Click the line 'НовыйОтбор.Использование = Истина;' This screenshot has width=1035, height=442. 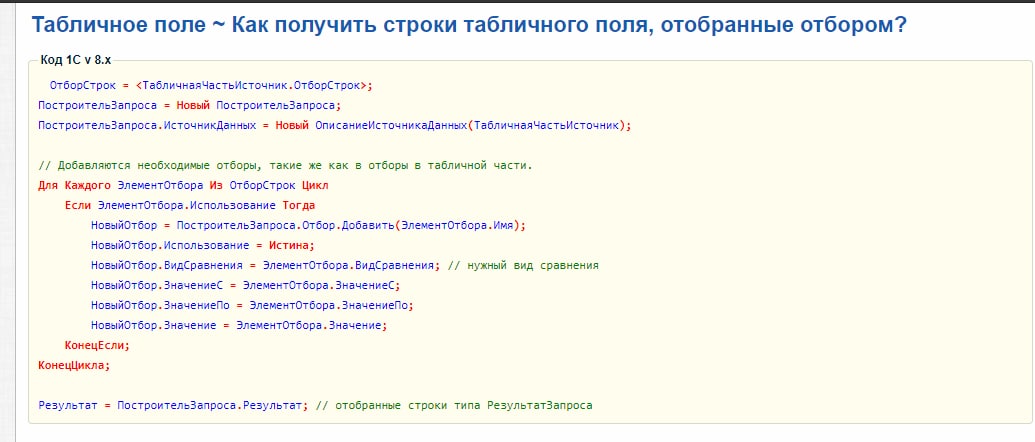(203, 245)
